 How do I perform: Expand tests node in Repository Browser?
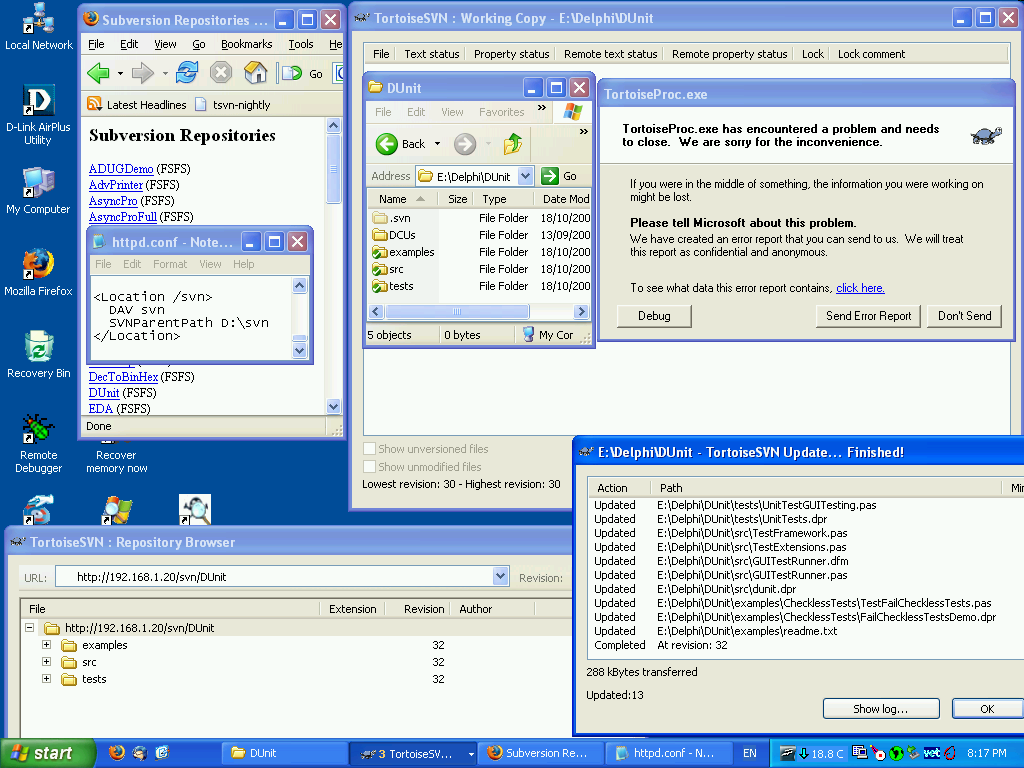(46, 678)
